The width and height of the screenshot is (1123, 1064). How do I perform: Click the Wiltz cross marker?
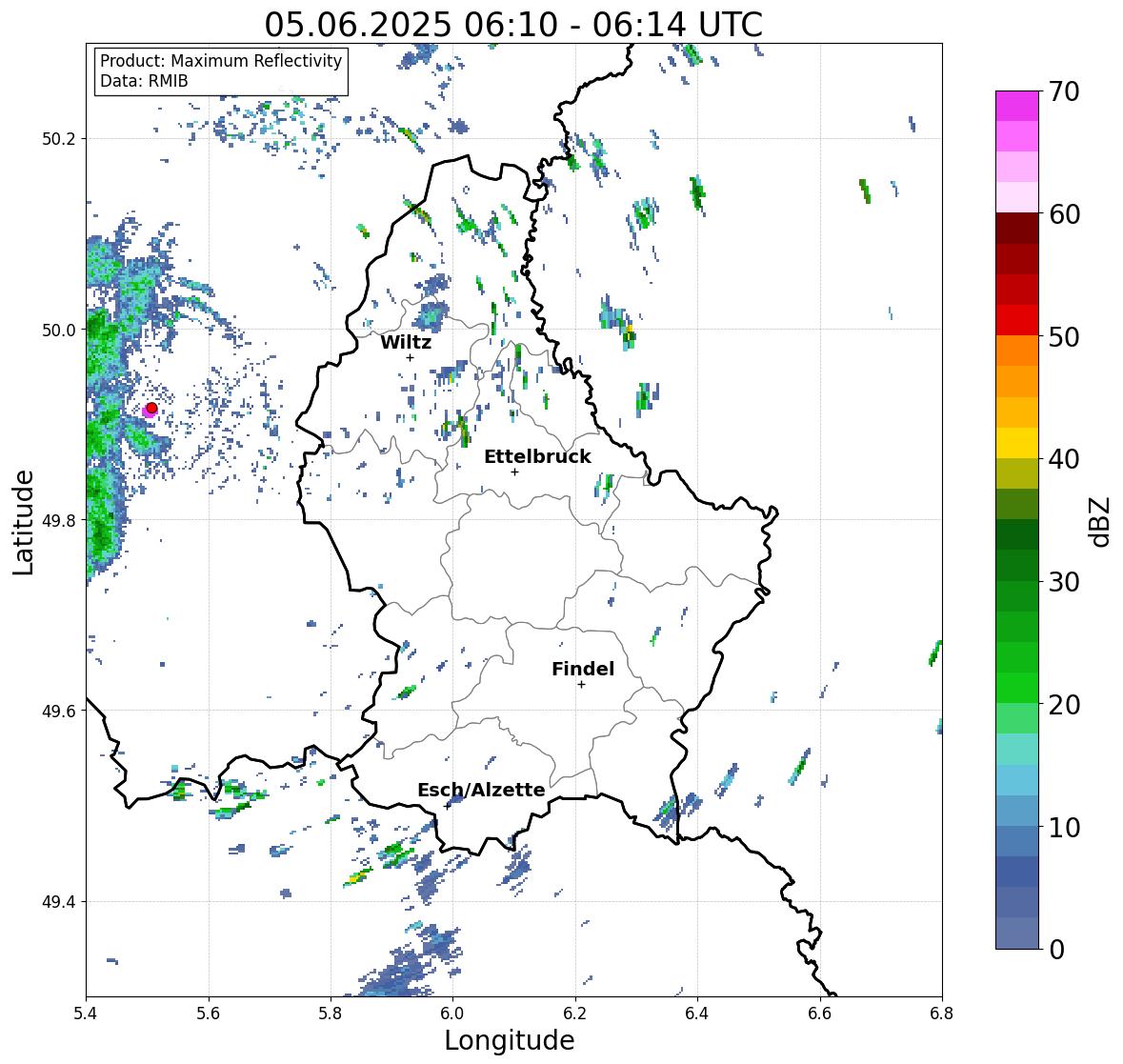(x=410, y=357)
